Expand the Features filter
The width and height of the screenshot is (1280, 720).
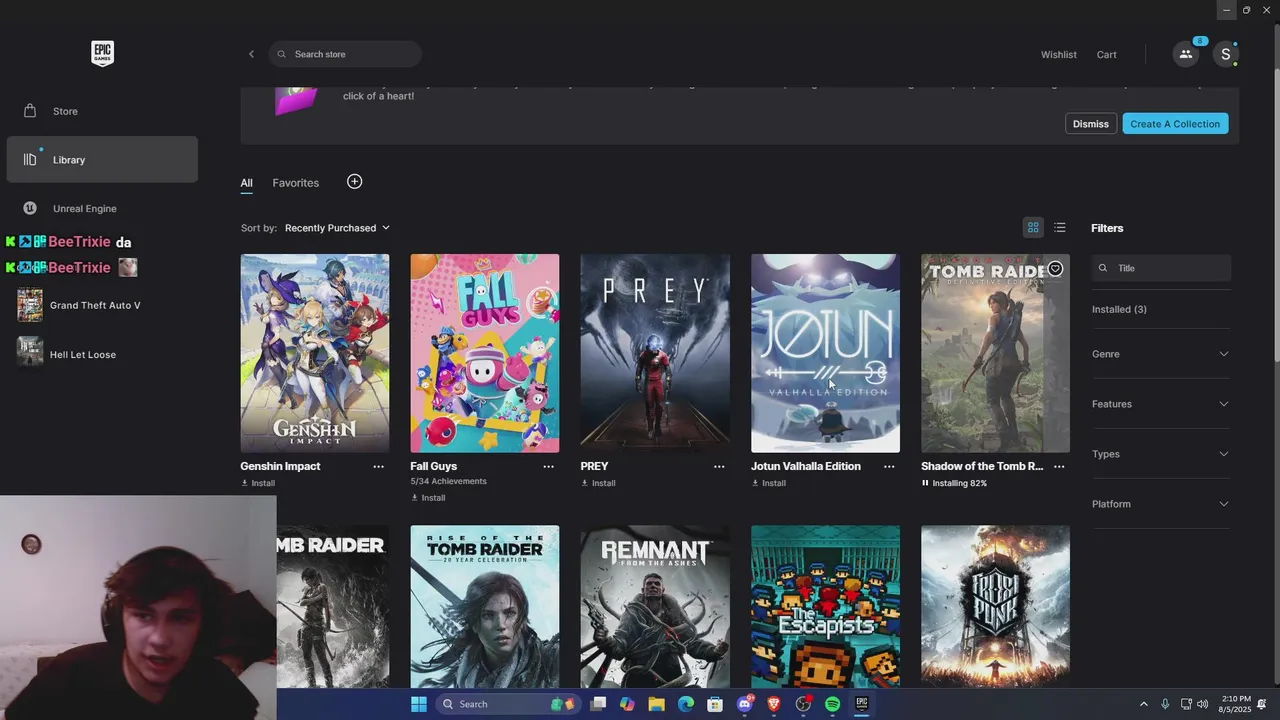(x=1160, y=404)
